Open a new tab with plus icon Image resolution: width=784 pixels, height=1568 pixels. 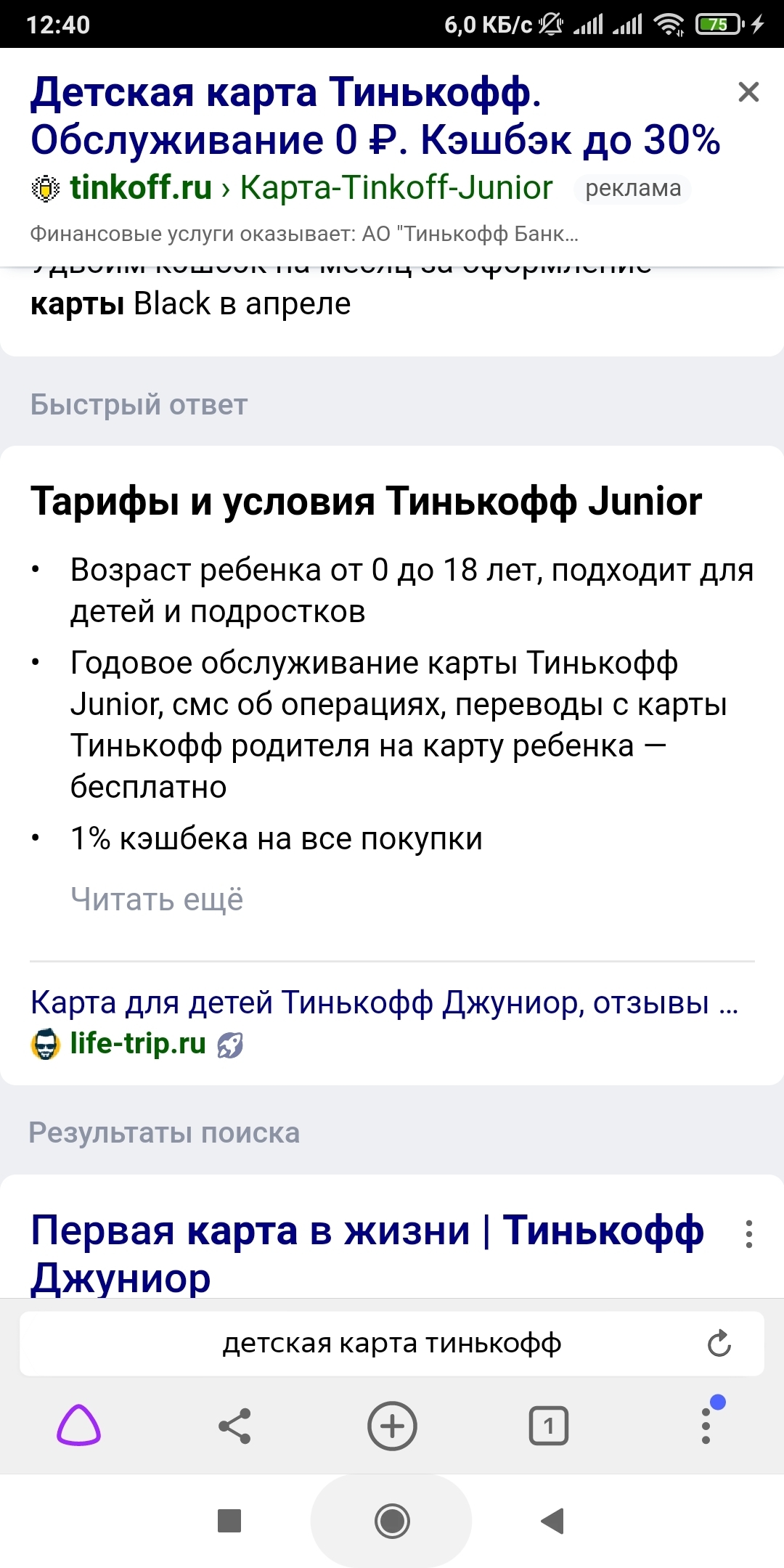[x=392, y=1426]
